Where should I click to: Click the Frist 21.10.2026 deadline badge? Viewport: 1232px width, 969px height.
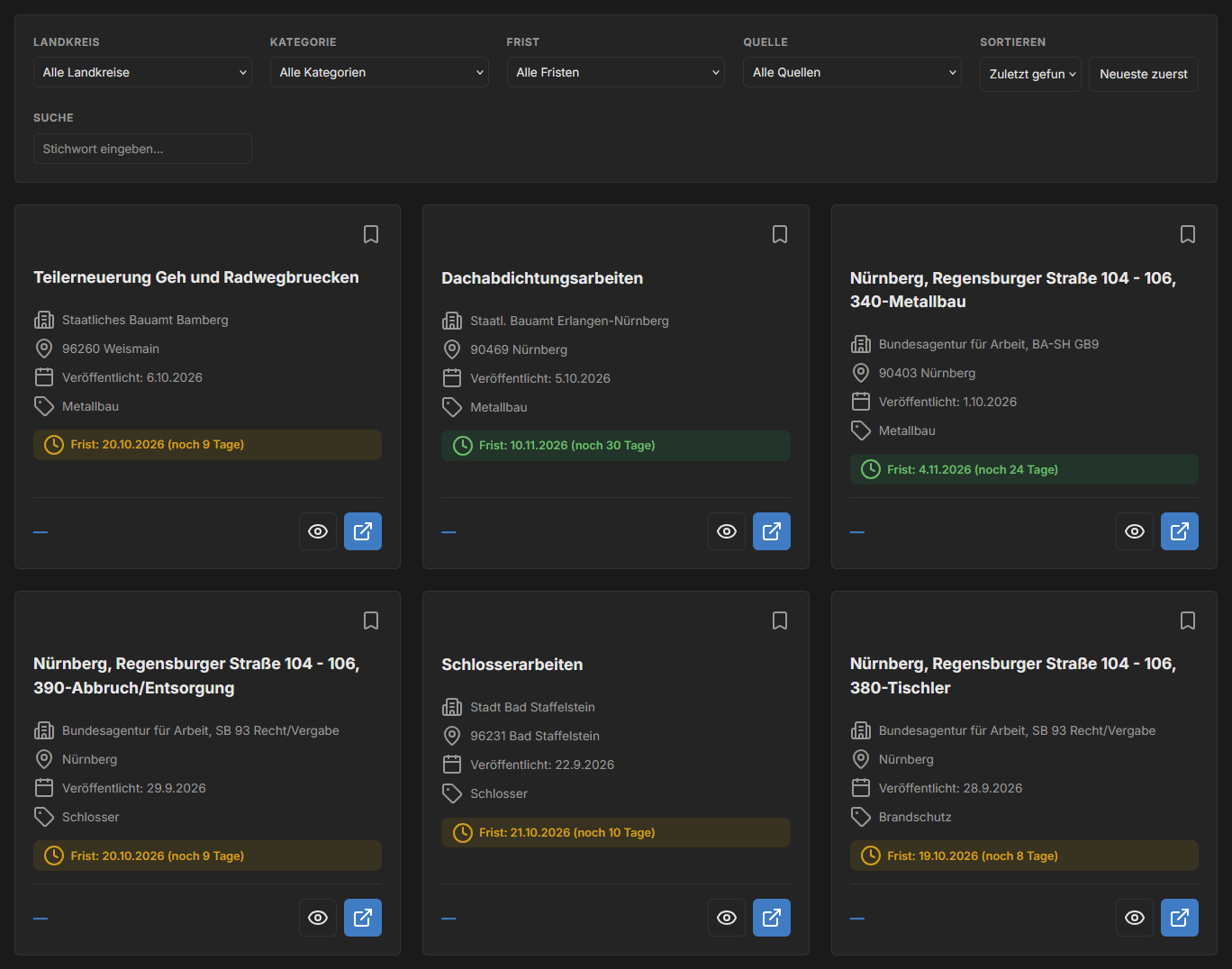616,833
